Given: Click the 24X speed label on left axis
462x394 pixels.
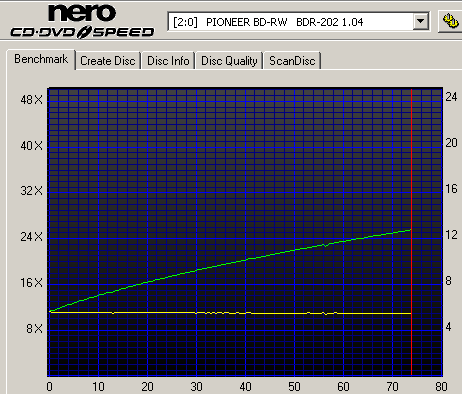Looking at the screenshot, I should point(32,237).
